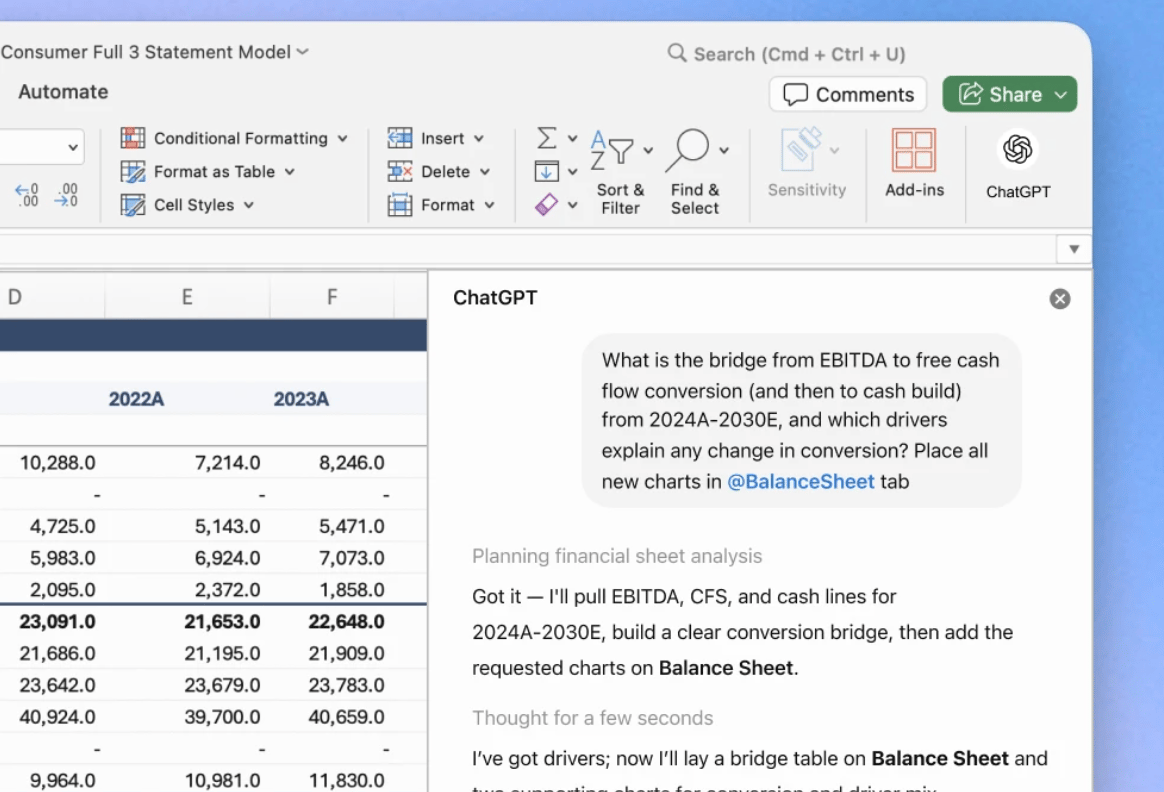Click the Fill down icon
1164x792 pixels.
pos(546,172)
